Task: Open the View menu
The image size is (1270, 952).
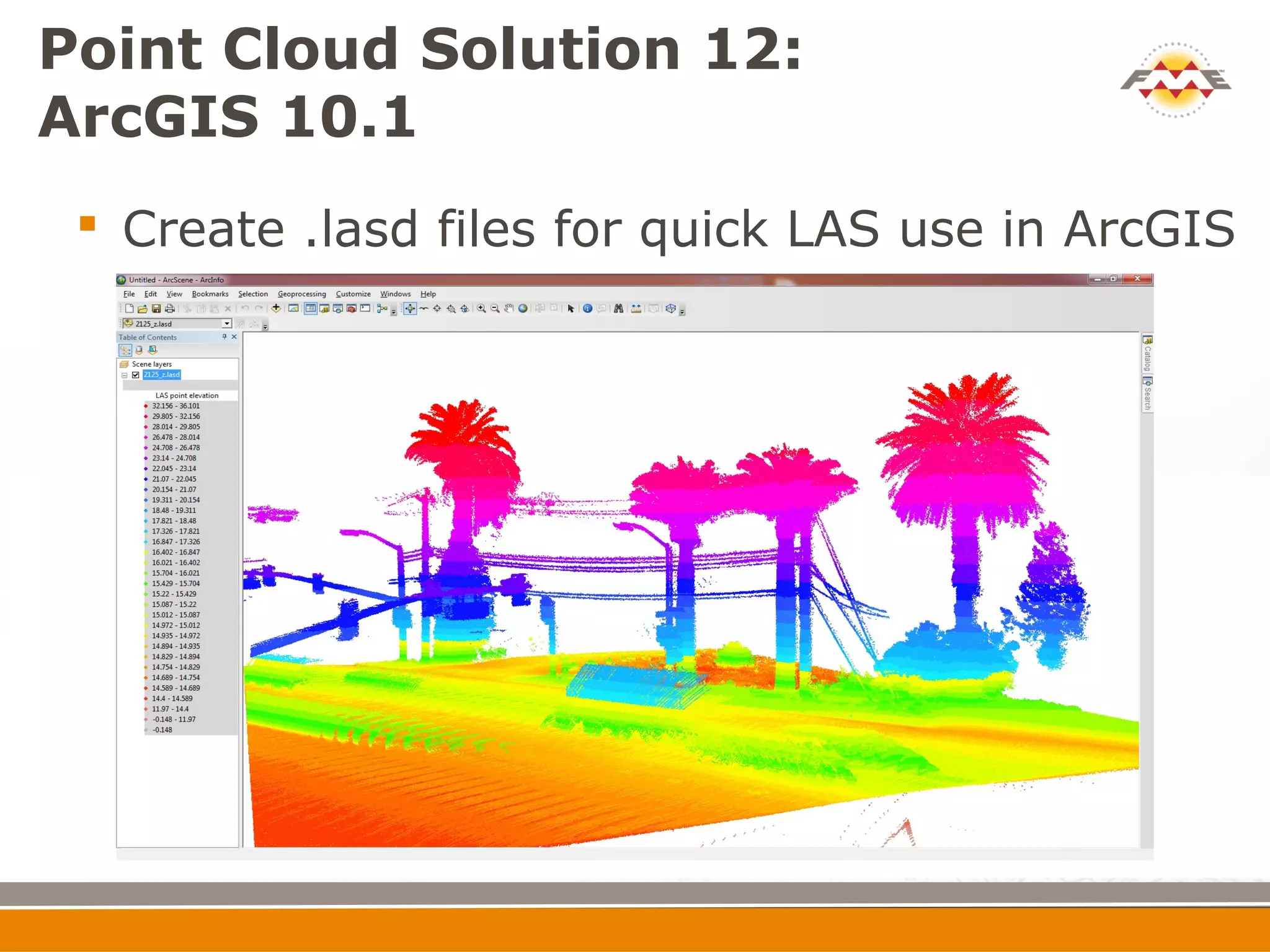Action: point(174,294)
